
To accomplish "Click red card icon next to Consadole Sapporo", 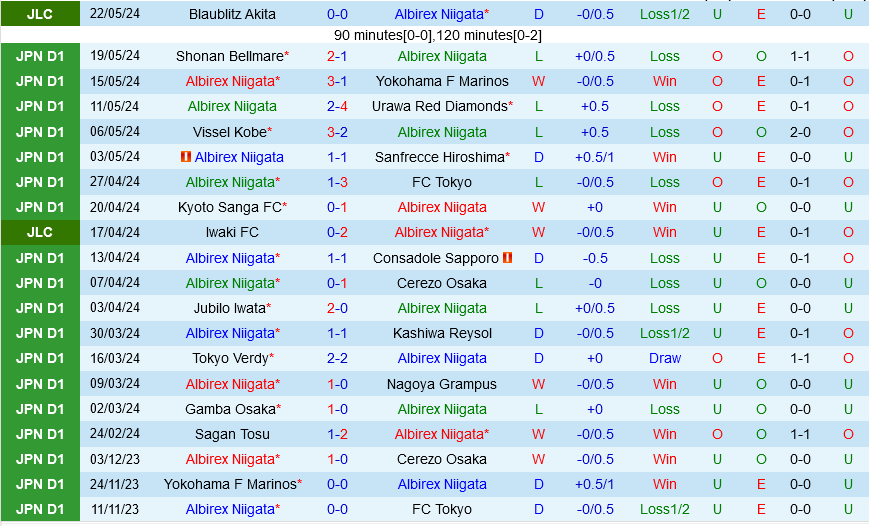I will click(x=508, y=258).
